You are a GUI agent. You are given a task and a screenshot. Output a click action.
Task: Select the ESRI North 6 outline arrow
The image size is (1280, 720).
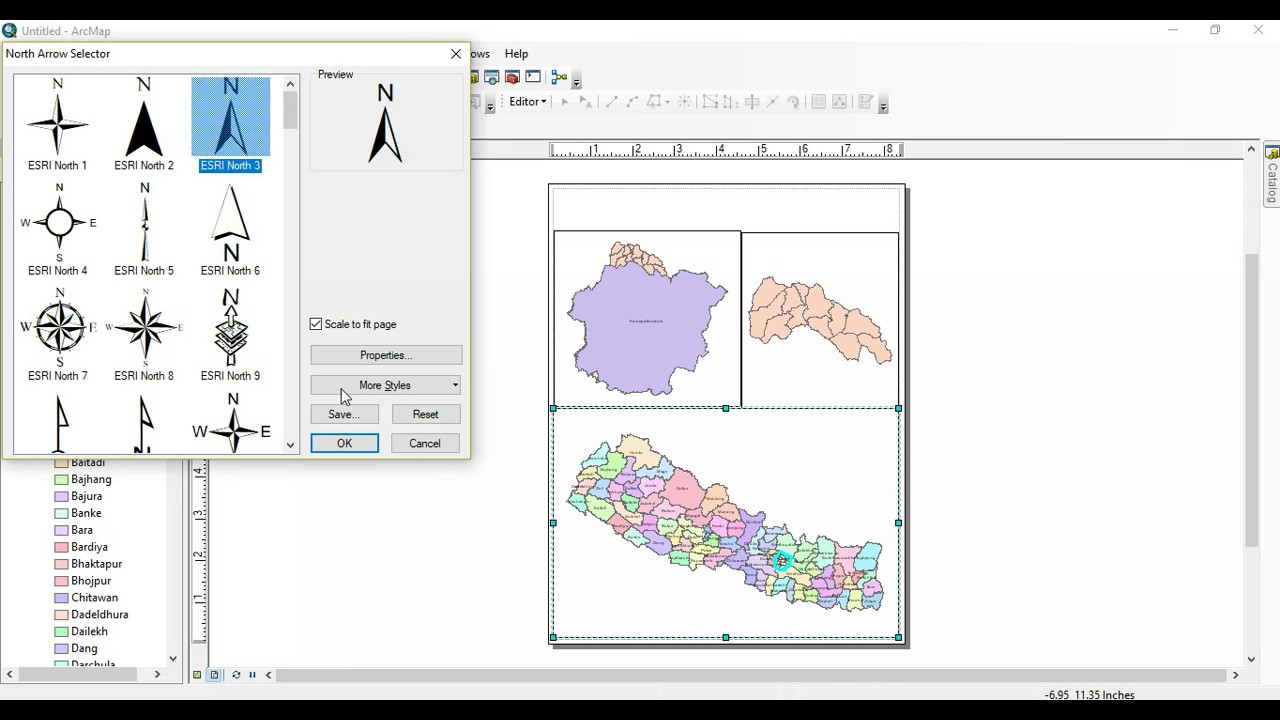230,230
